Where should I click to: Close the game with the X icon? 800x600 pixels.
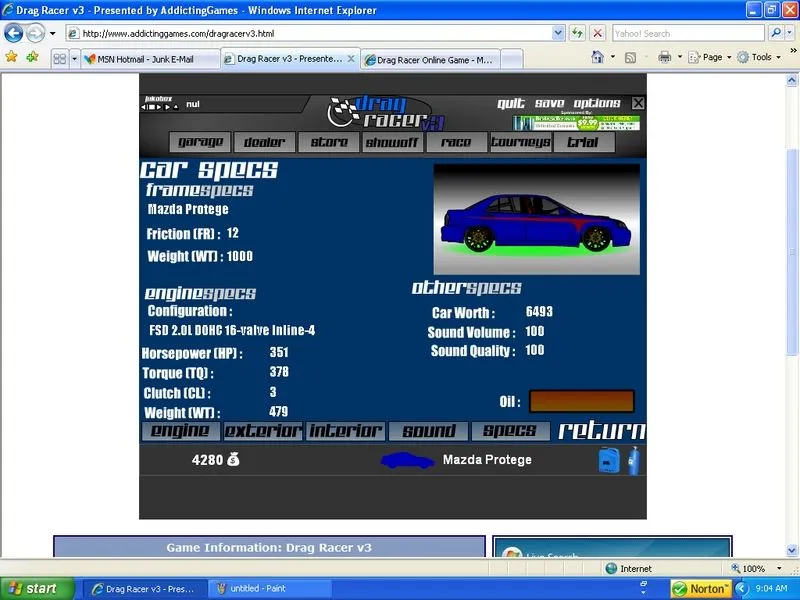click(638, 103)
